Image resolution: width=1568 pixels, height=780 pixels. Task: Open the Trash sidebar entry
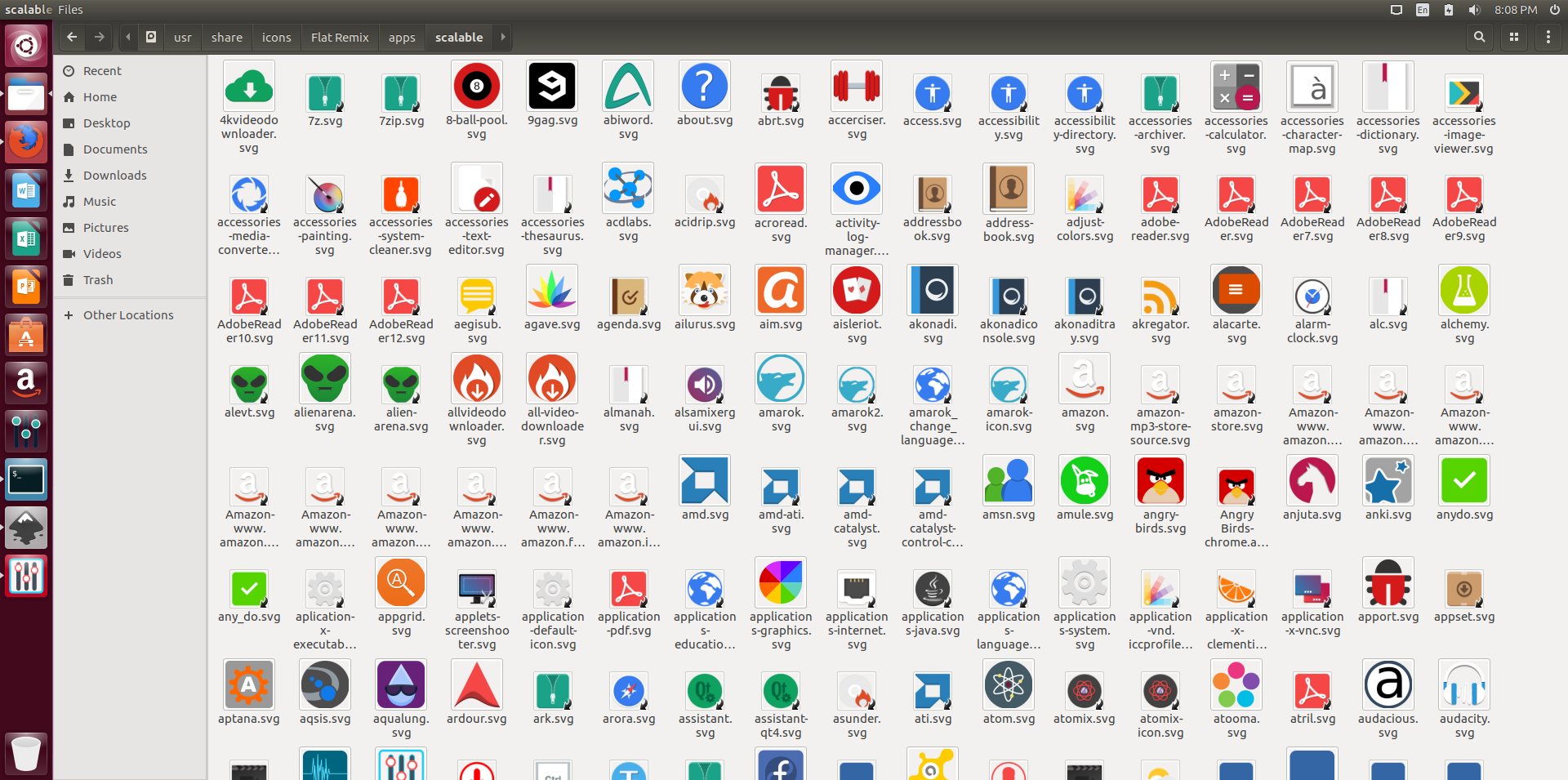(x=98, y=279)
